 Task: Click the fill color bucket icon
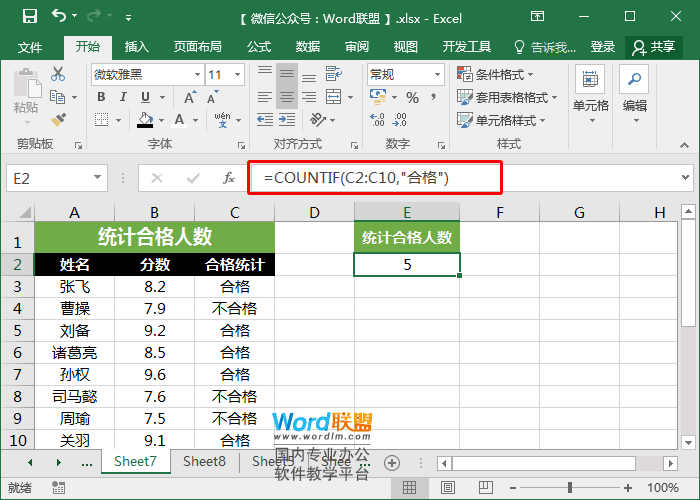pyautogui.click(x=145, y=120)
